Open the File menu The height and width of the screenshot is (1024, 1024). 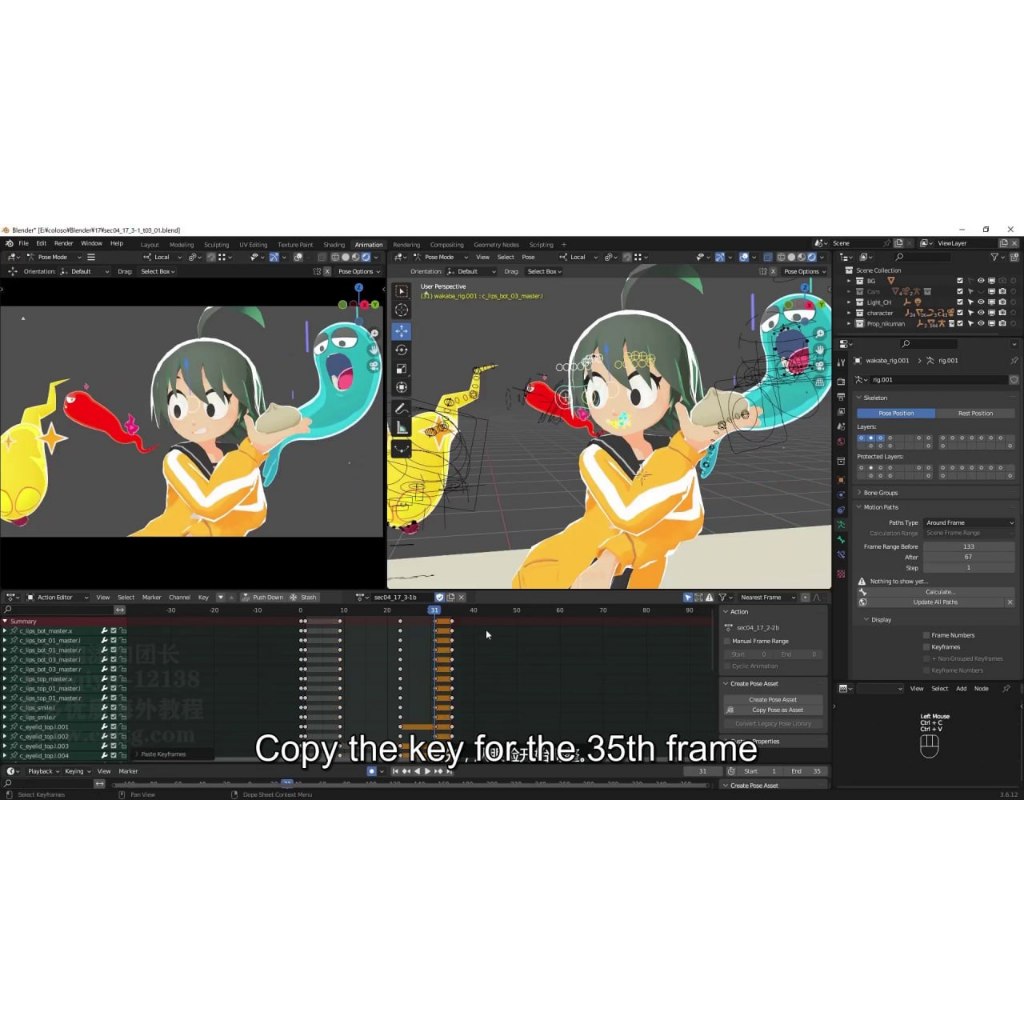[24, 244]
